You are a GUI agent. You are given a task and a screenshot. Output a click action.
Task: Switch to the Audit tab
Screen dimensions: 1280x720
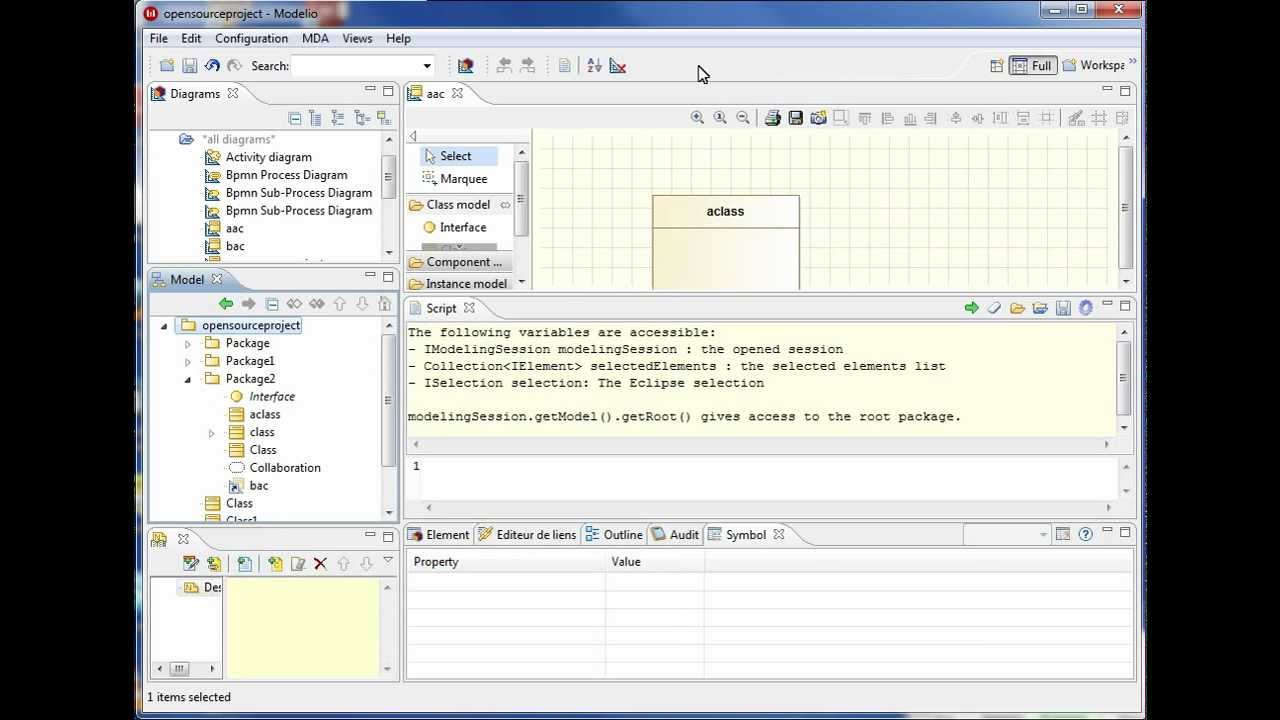pos(675,535)
